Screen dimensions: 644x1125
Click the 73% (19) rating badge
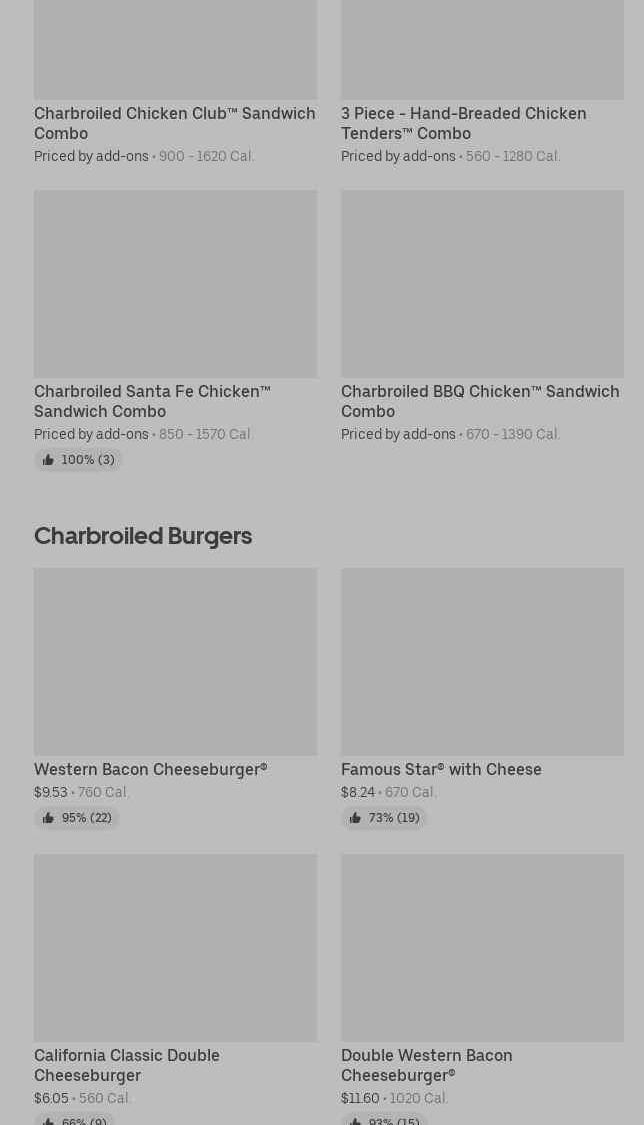(x=384, y=818)
